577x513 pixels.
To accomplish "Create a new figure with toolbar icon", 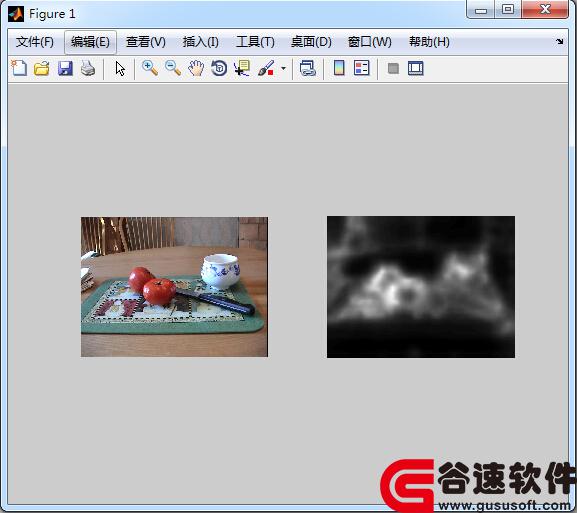I will tap(19, 68).
